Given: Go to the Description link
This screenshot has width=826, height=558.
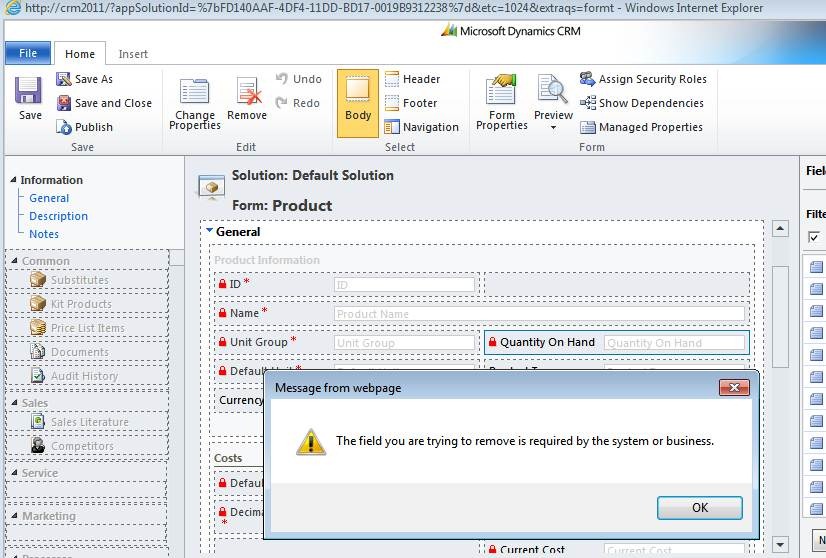Looking at the screenshot, I should click(x=58, y=216).
